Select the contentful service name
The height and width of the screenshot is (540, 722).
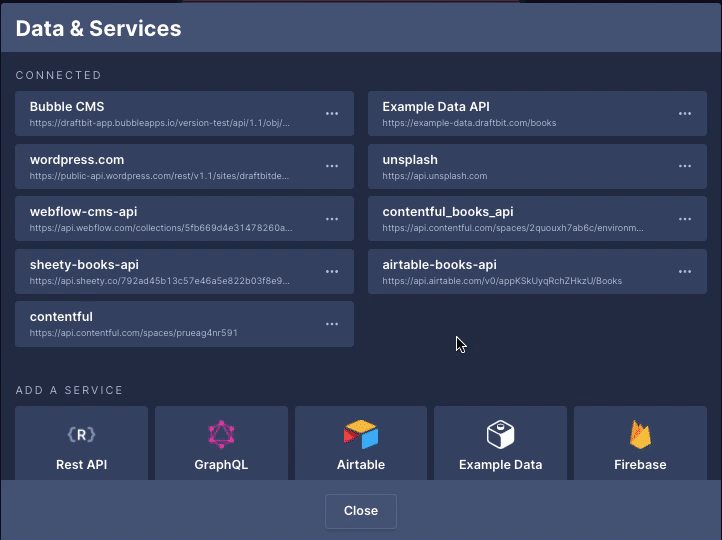point(61,317)
